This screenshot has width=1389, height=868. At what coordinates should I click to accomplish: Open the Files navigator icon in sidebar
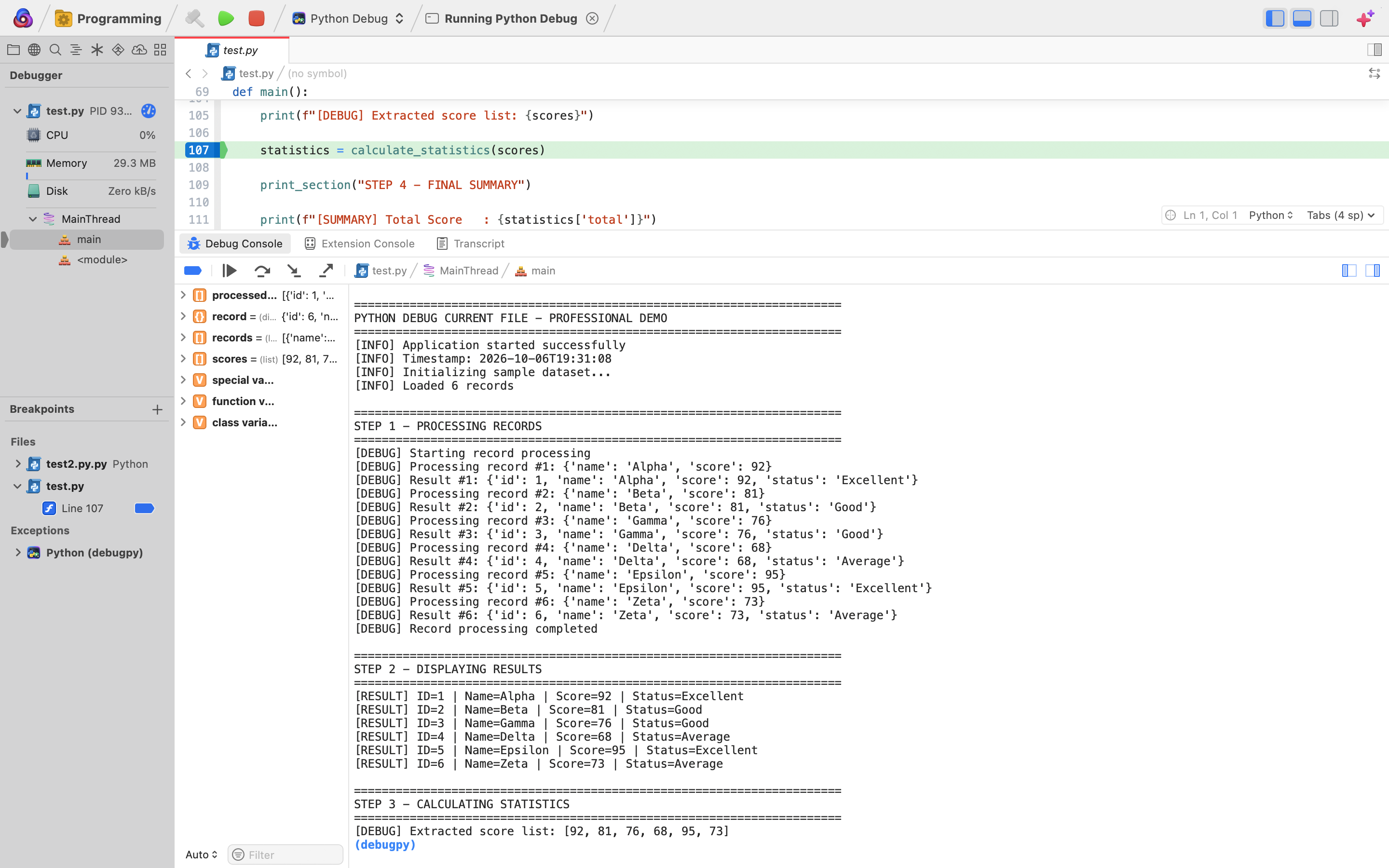click(x=13, y=50)
